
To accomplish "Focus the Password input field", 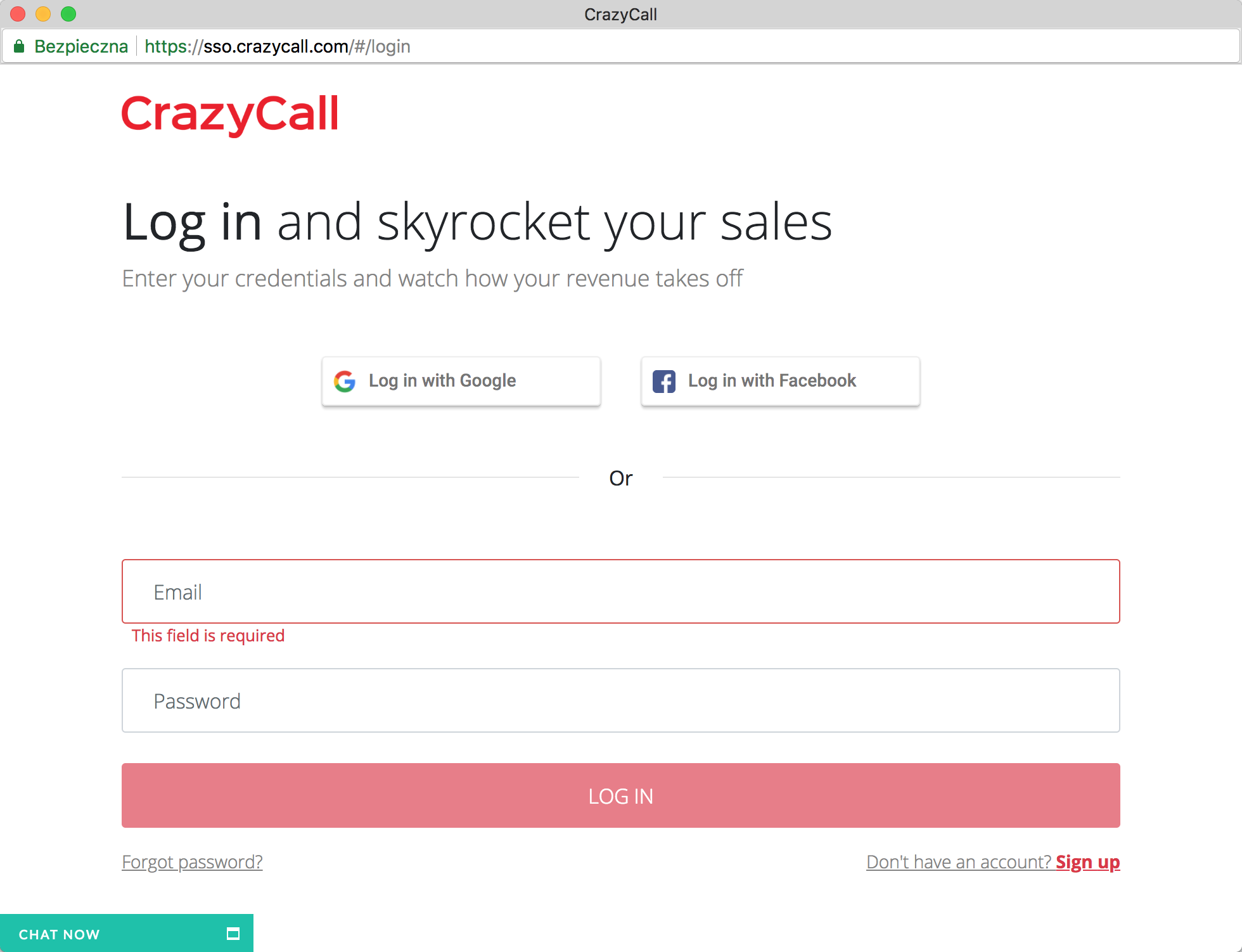I will coord(621,700).
